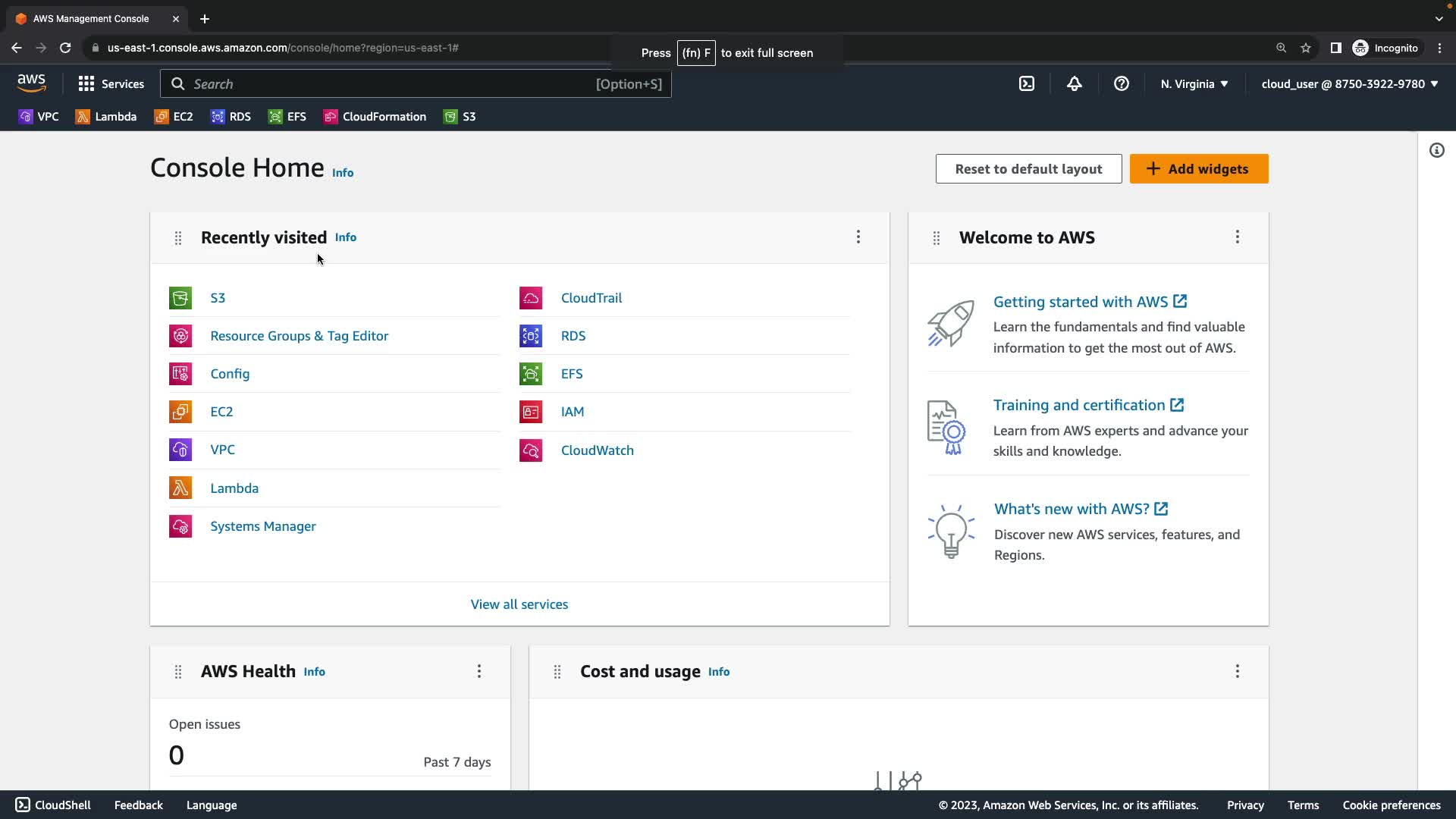Screen dimensions: 1456x819
Task: Click Reset to default layout button
Action: point(1028,169)
